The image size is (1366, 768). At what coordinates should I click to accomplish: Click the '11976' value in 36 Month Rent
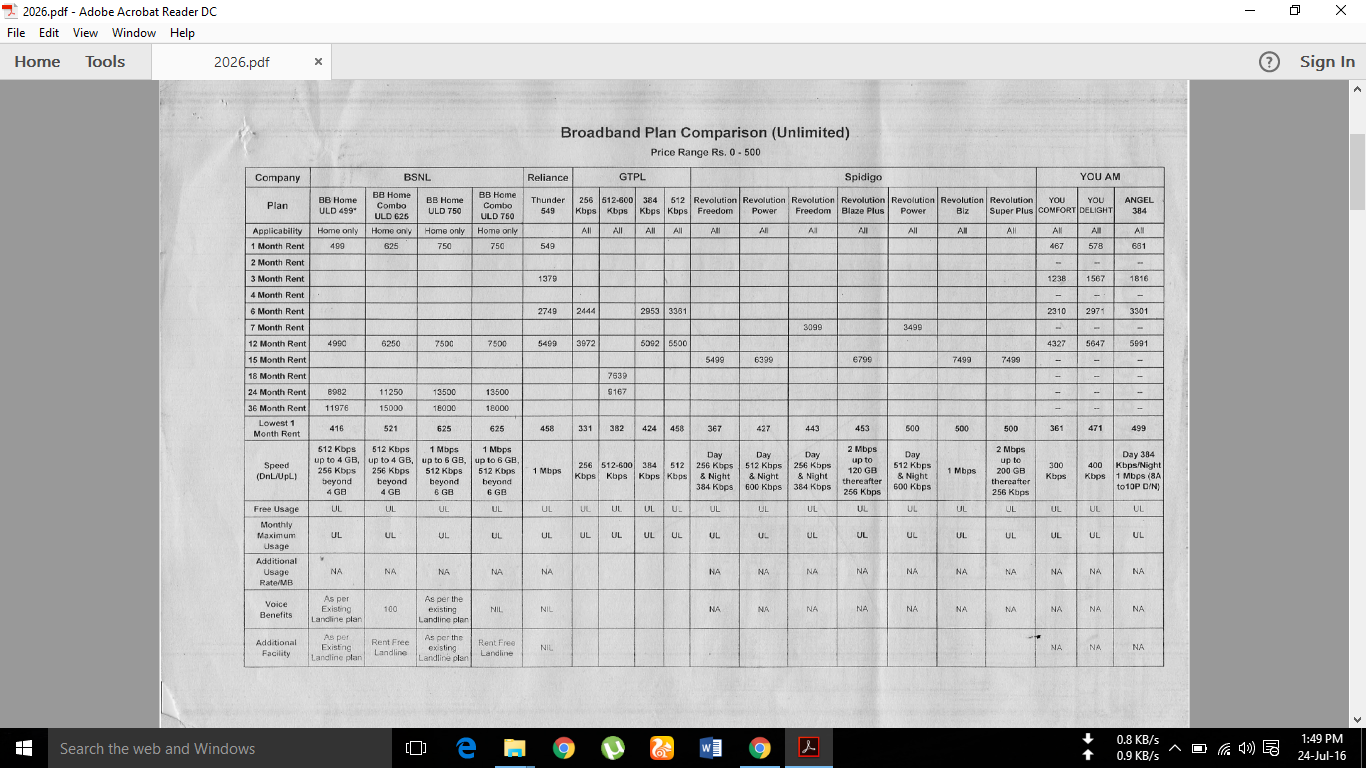click(x=337, y=408)
